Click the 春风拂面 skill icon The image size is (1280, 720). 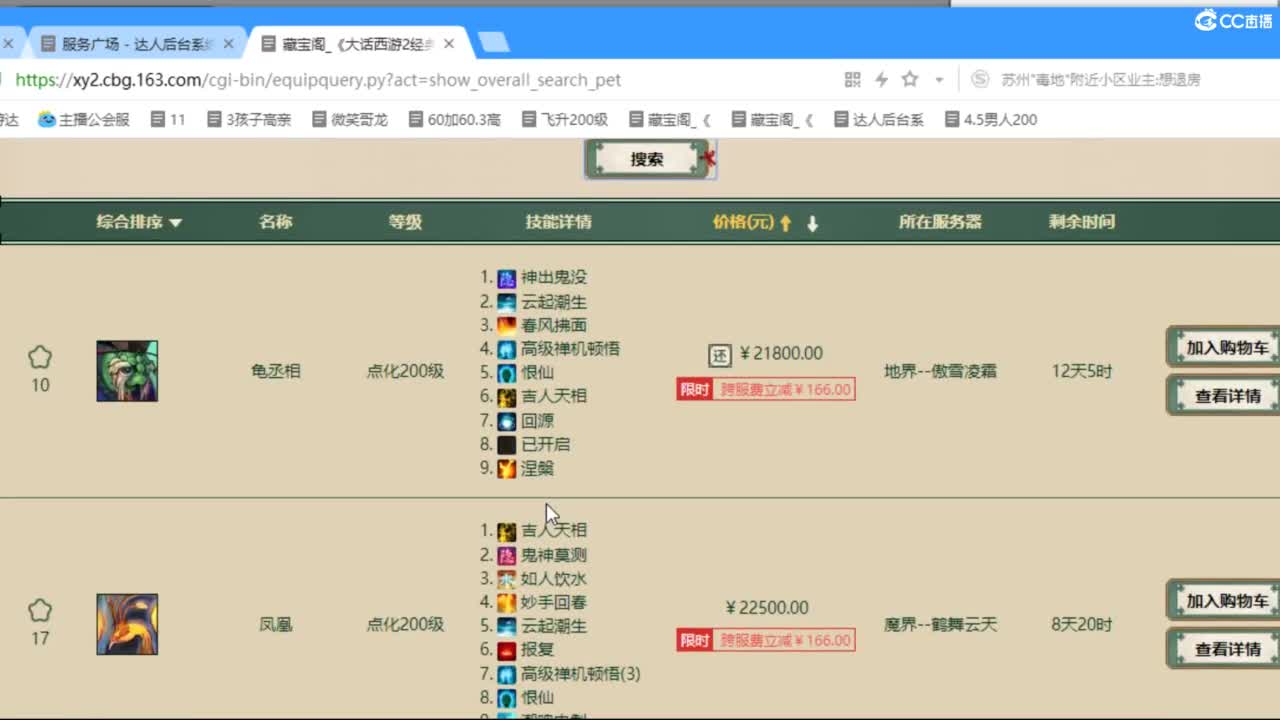pos(507,326)
